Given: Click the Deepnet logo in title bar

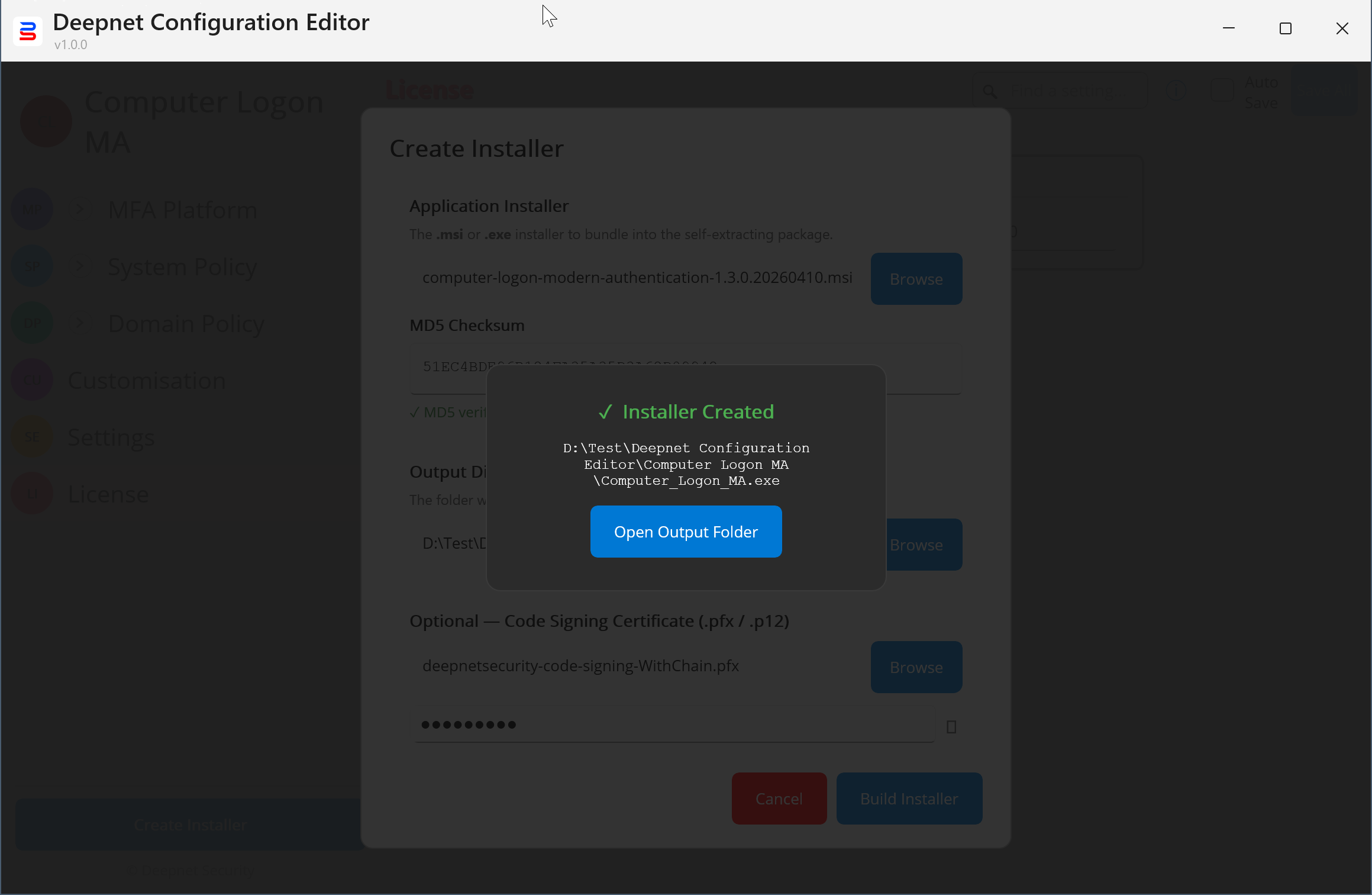Looking at the screenshot, I should tap(27, 31).
